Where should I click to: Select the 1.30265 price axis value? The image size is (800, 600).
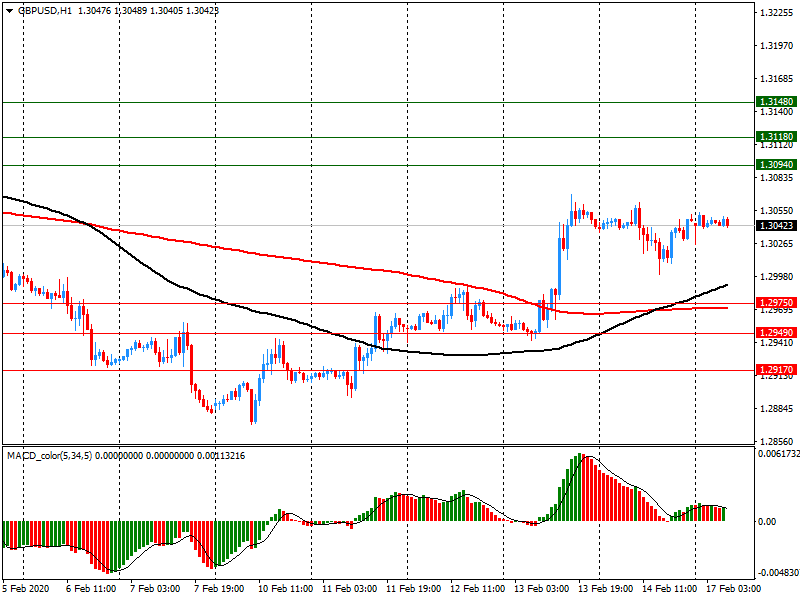(x=777, y=243)
